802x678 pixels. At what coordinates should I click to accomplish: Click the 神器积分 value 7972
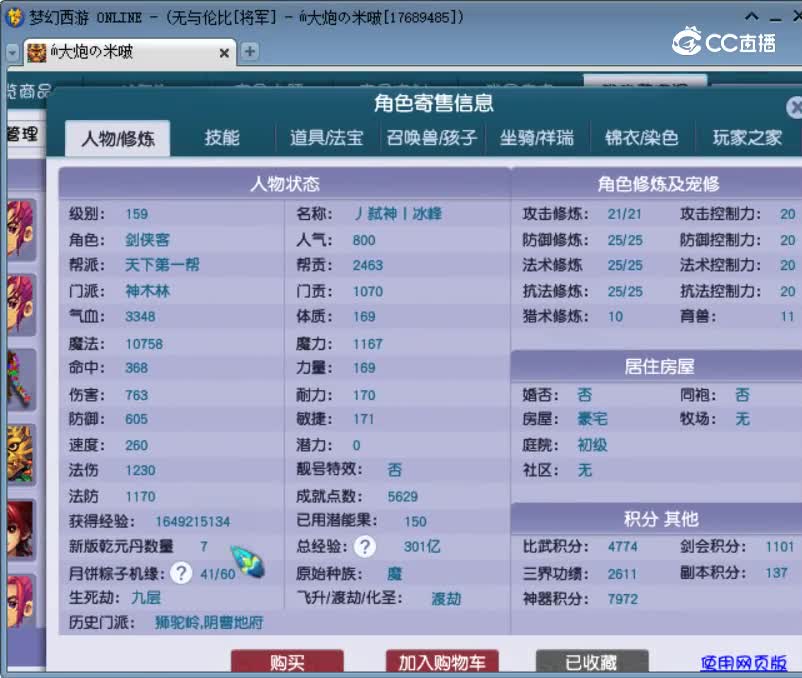pos(623,599)
